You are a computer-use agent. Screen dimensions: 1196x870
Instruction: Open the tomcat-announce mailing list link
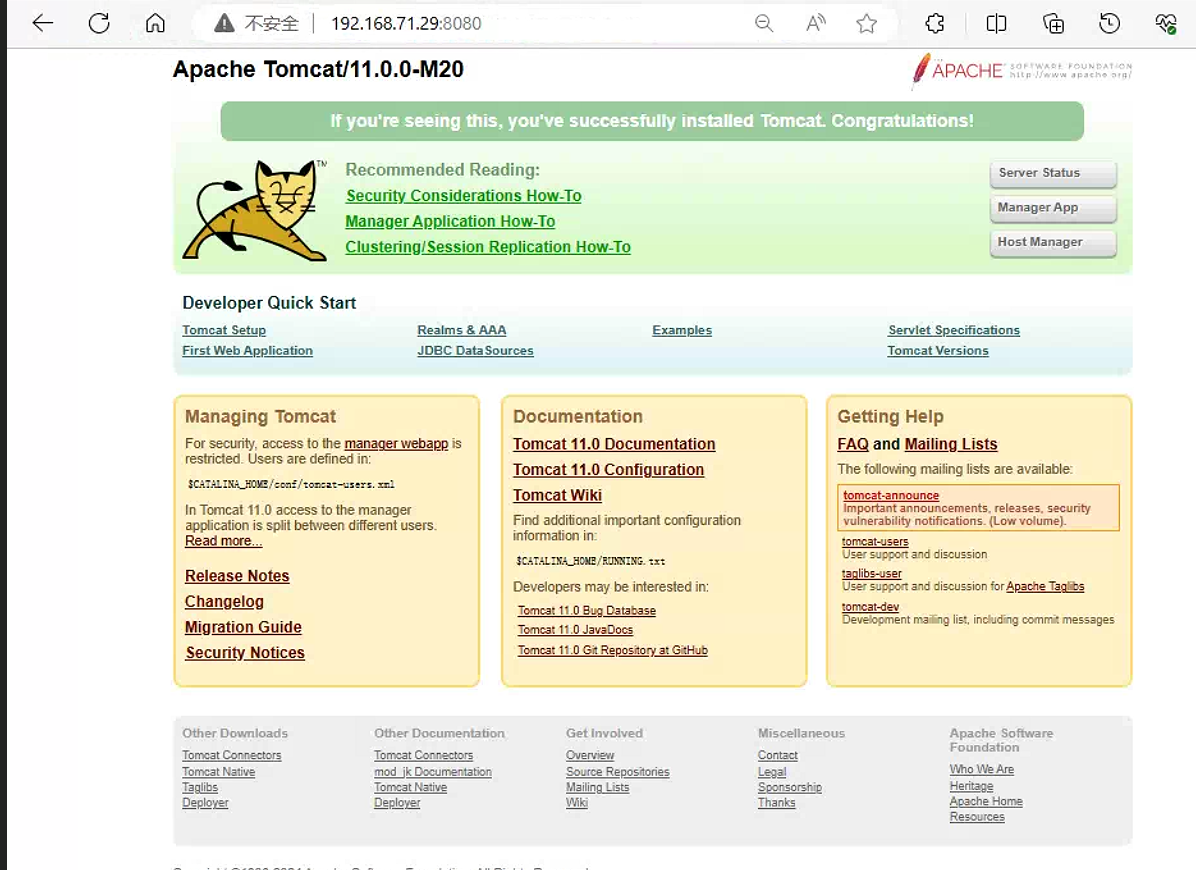click(x=891, y=496)
